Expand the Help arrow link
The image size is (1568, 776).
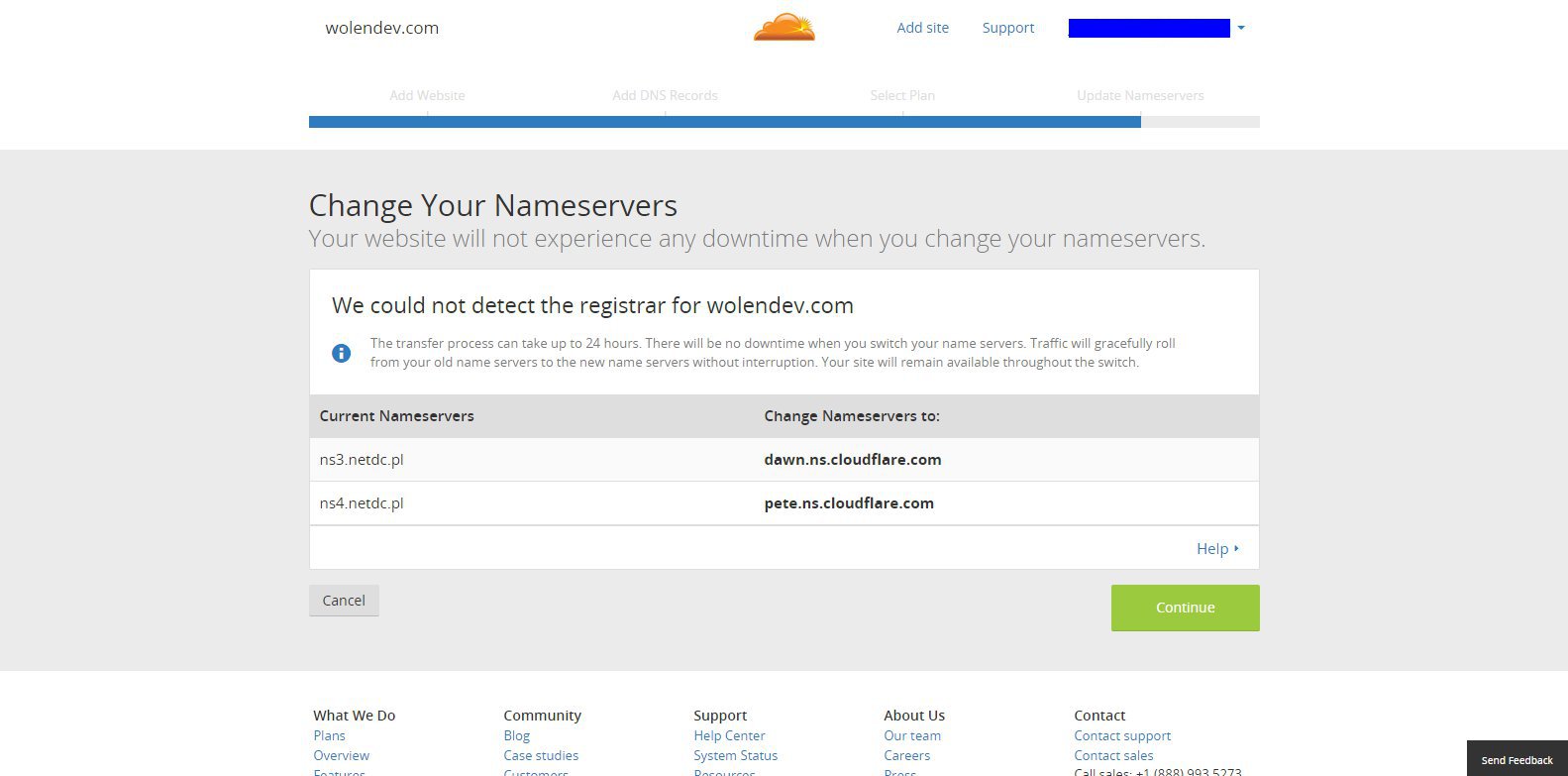[1217, 548]
